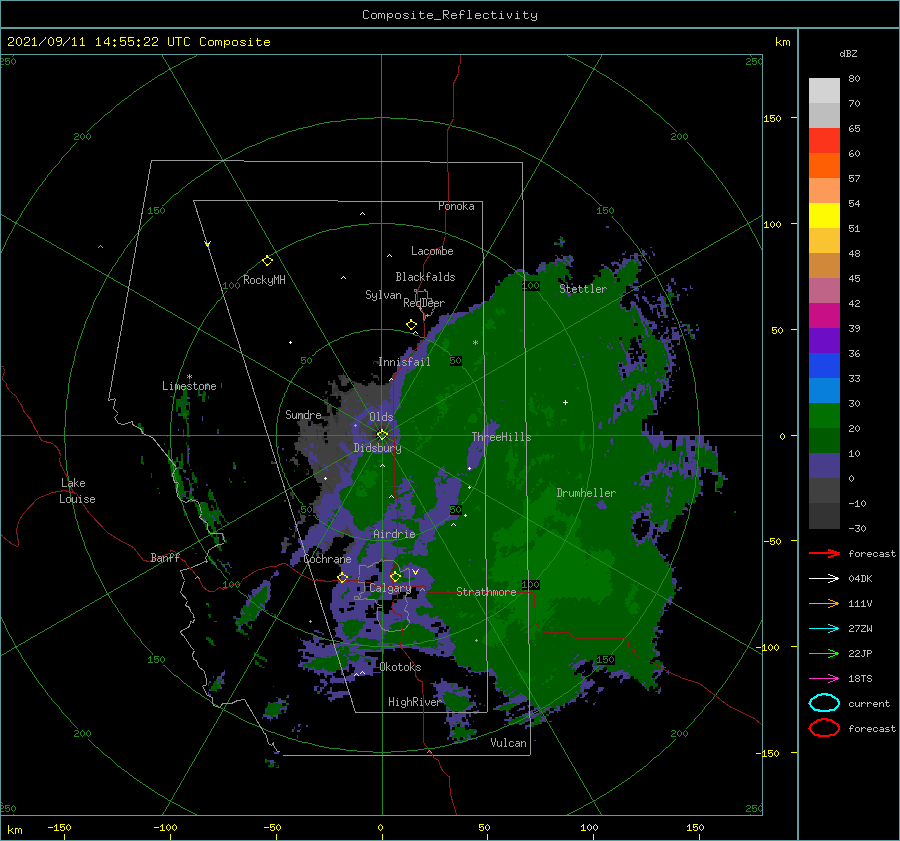Click the dBZ legend heading

pyautogui.click(x=848, y=53)
